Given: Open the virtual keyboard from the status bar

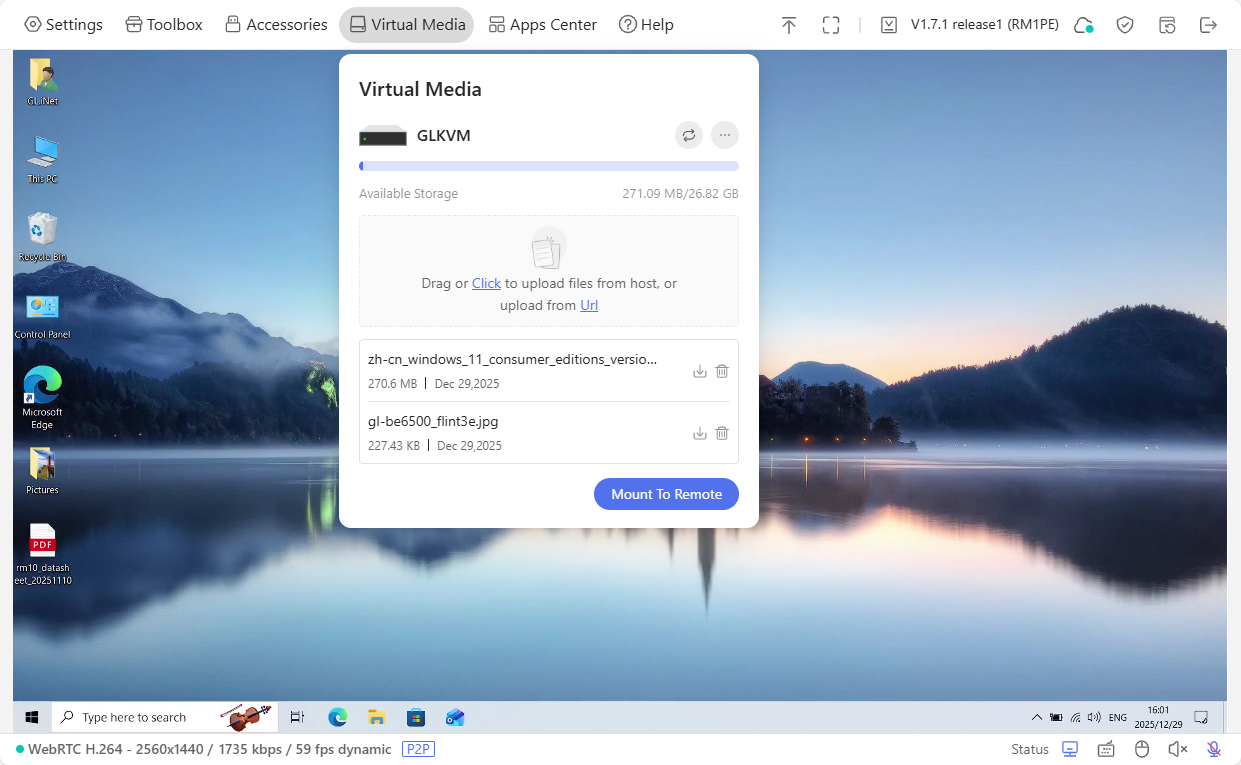Looking at the screenshot, I should (1105, 748).
